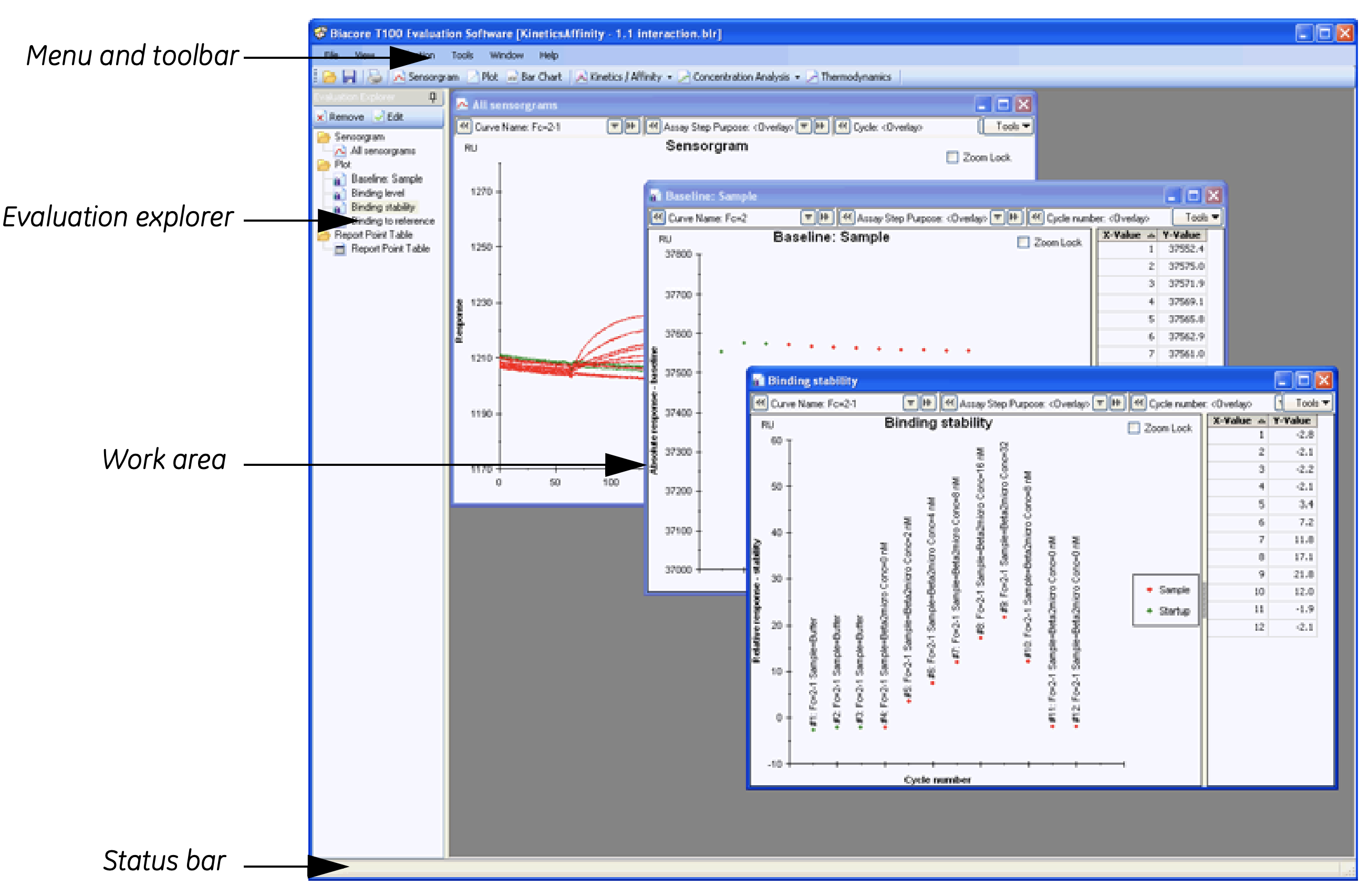Click the Evaluation Explorer pin icon
The height and width of the screenshot is (896, 1369).
pyautogui.click(x=433, y=97)
